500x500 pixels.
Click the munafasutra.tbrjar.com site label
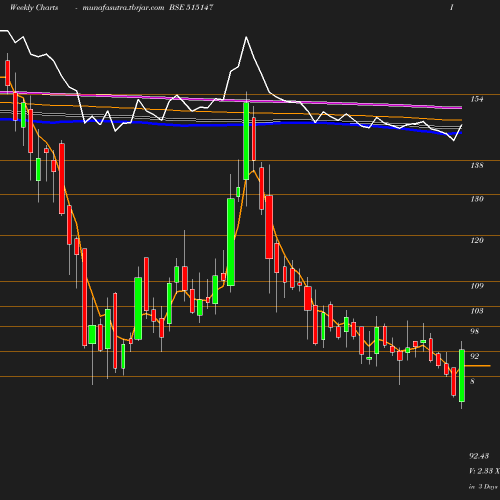click(x=123, y=7)
